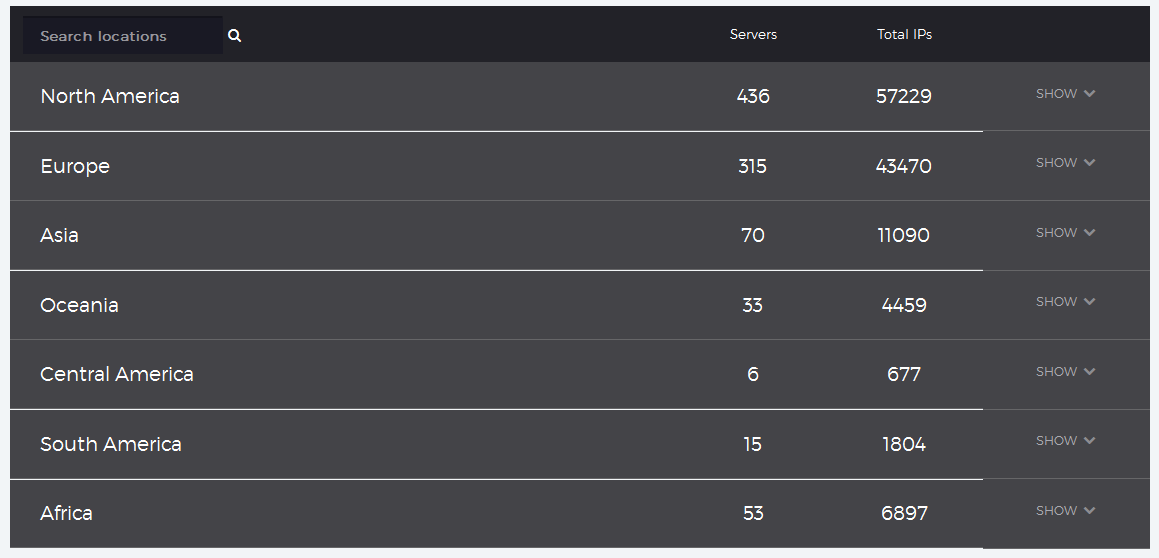Select the North America region name
Screen dimensions: 1159x558
[x=109, y=96]
